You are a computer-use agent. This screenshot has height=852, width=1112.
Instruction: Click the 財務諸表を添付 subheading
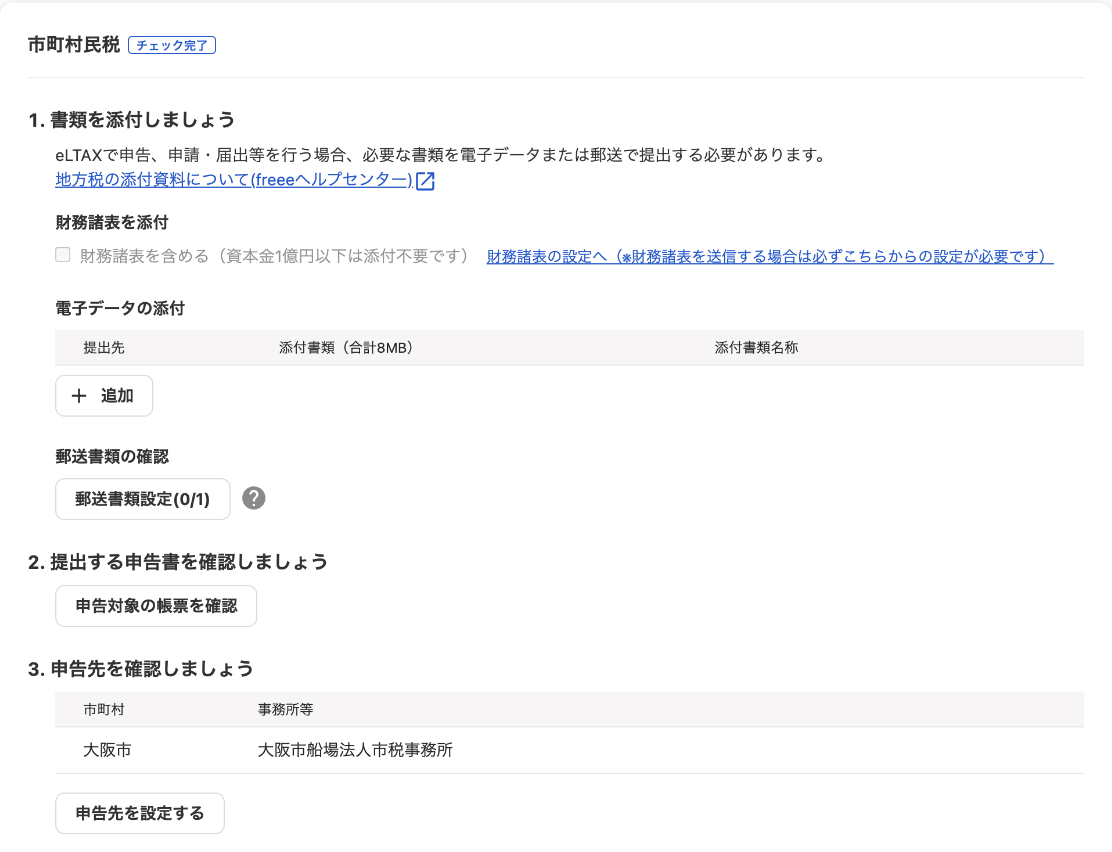(x=112, y=223)
